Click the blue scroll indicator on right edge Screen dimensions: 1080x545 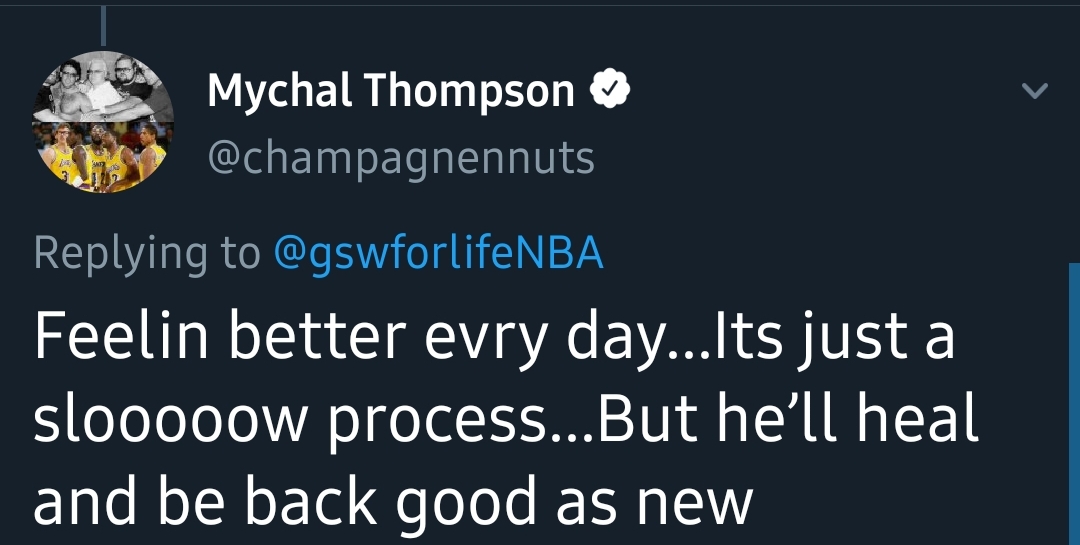click(1075, 400)
